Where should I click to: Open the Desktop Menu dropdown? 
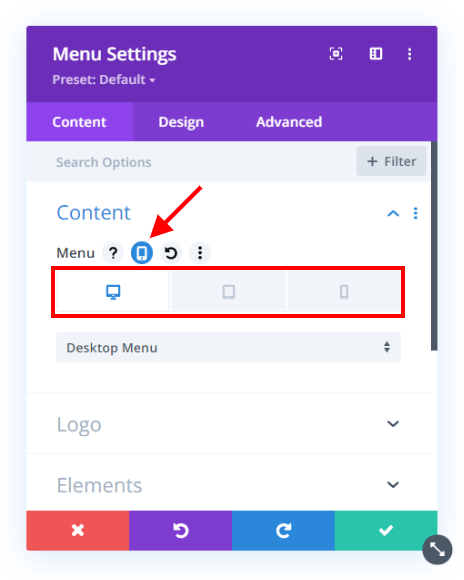[229, 347]
